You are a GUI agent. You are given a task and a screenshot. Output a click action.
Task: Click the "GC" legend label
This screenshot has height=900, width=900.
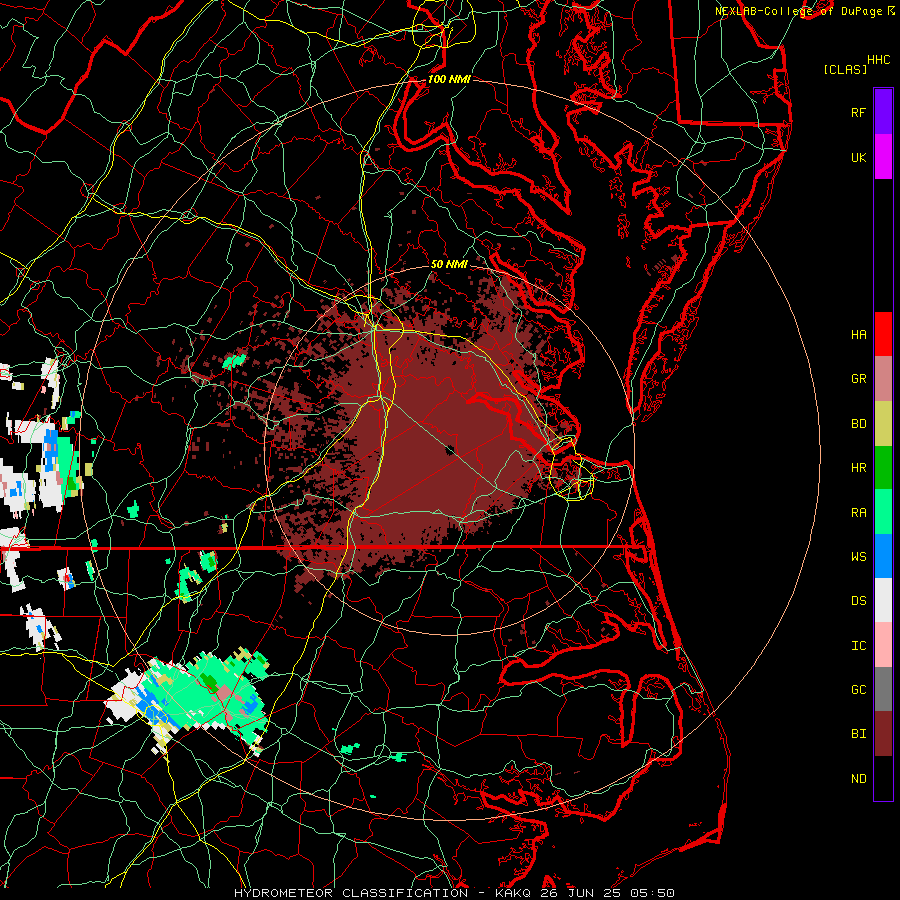coord(858,690)
